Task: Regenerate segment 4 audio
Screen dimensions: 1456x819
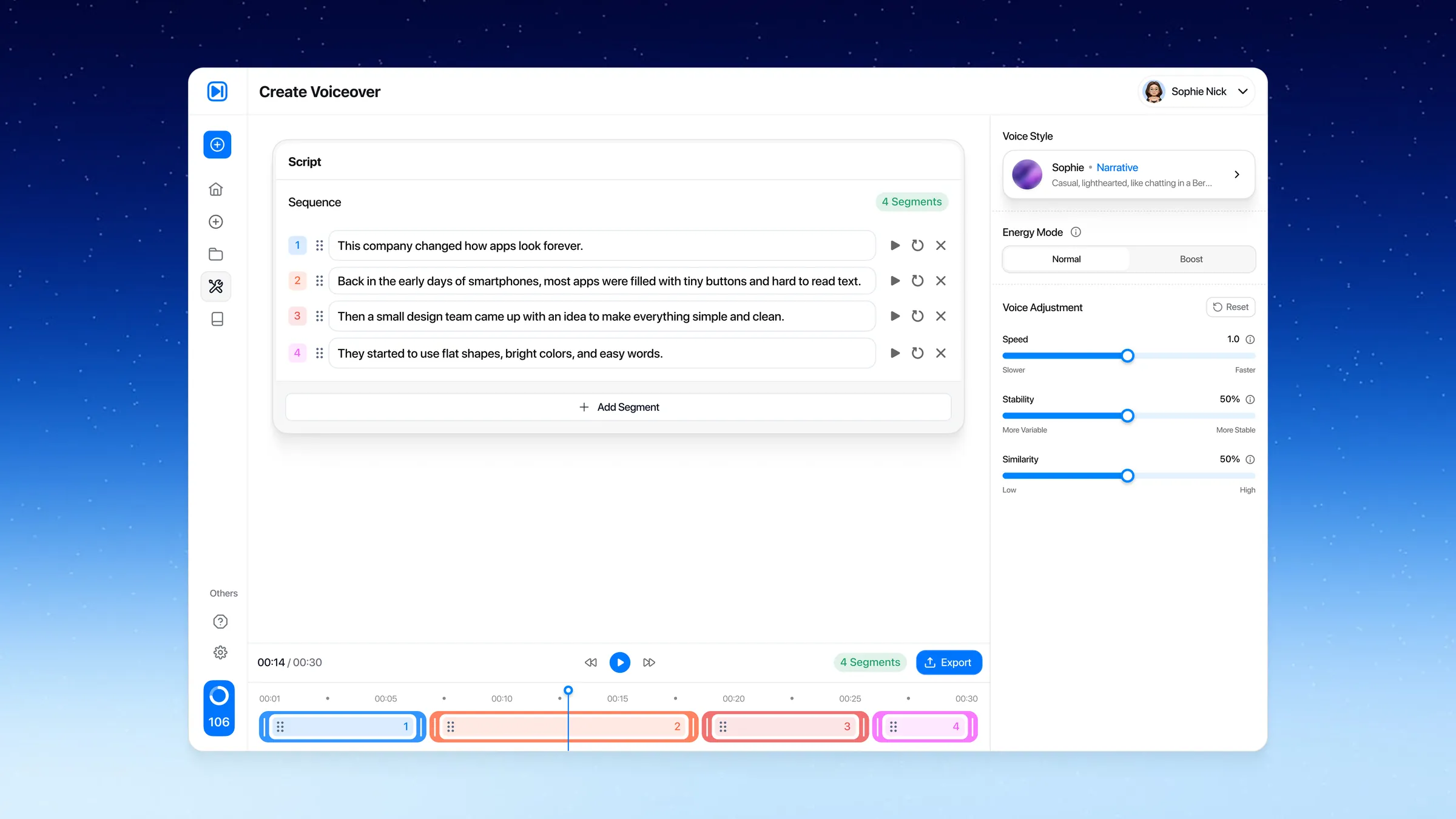Action: (x=917, y=353)
